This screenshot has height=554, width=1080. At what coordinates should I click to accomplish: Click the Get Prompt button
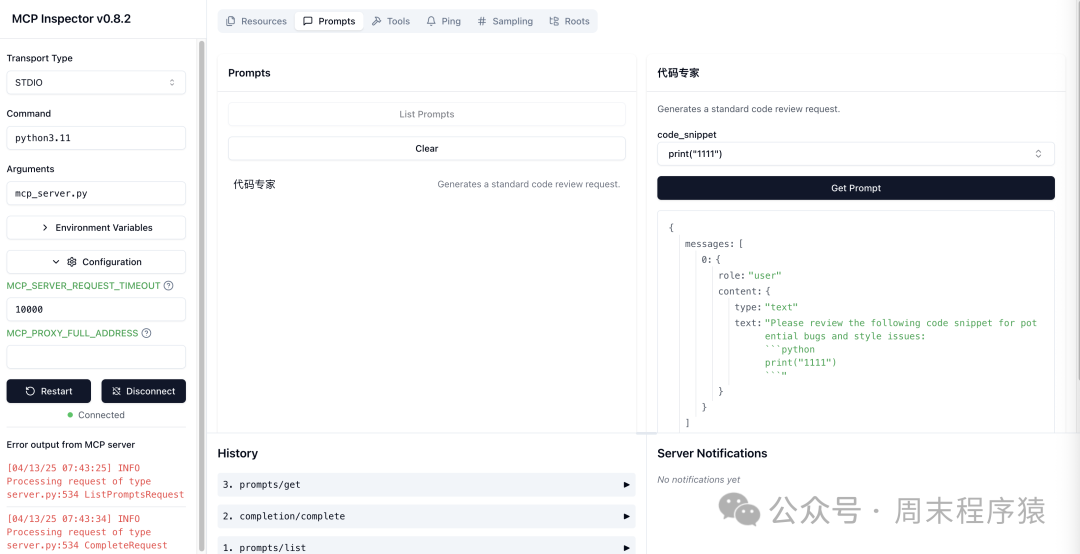click(x=855, y=188)
